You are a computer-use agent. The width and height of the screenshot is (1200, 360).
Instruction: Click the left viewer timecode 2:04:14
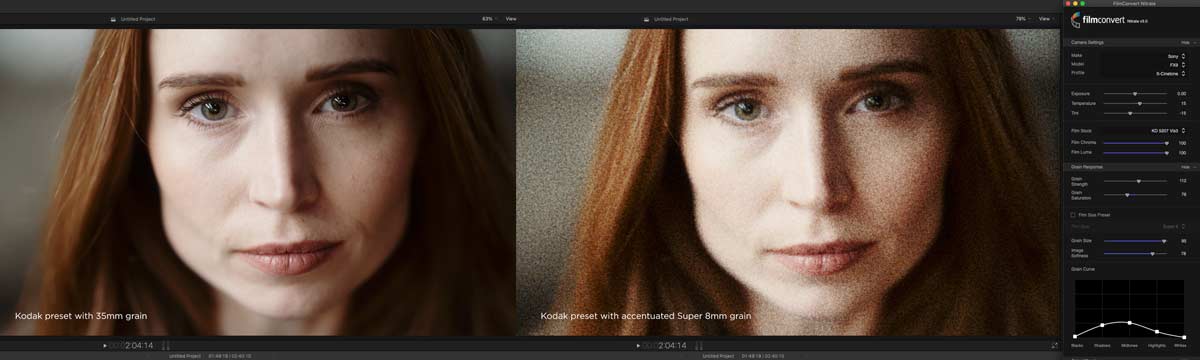point(139,345)
